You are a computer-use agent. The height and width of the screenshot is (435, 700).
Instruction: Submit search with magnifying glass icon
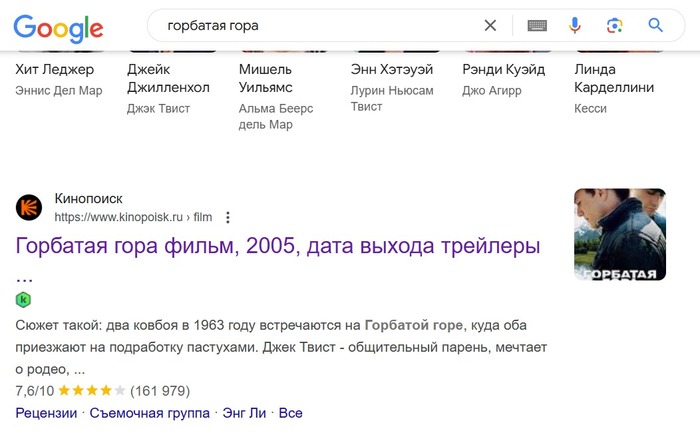[x=656, y=26]
